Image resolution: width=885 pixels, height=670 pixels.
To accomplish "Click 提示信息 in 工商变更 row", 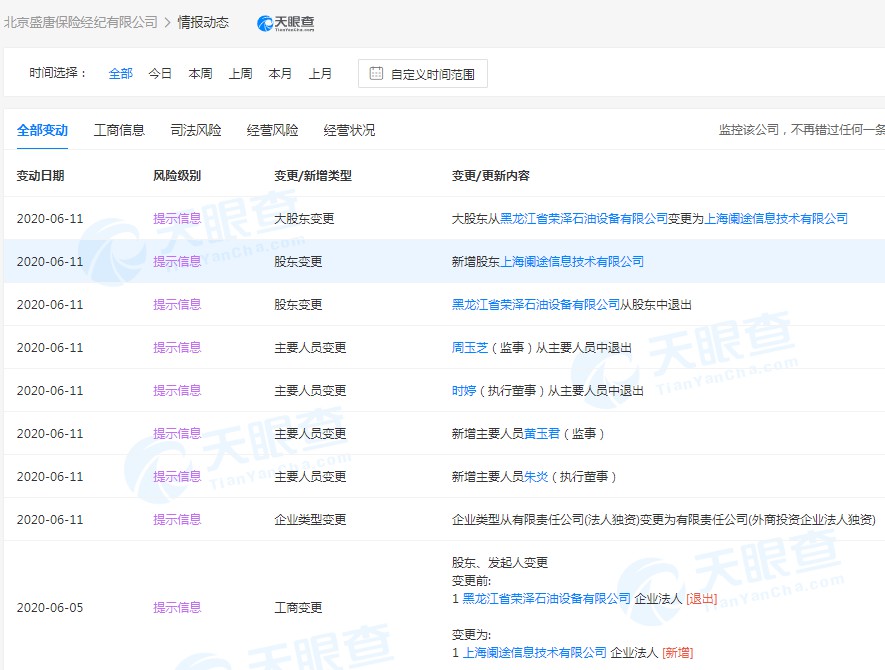I will tap(177, 607).
